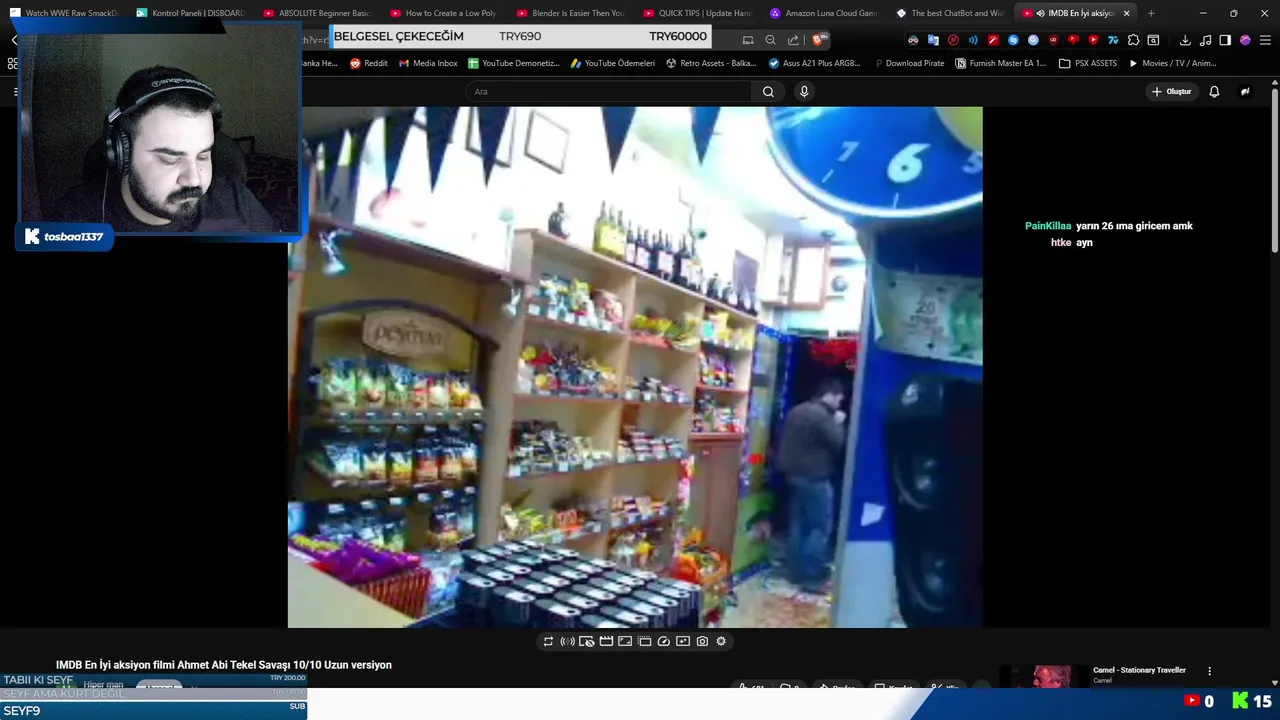Open Asus A21 Plus ARGB bookmark

pyautogui.click(x=814, y=63)
